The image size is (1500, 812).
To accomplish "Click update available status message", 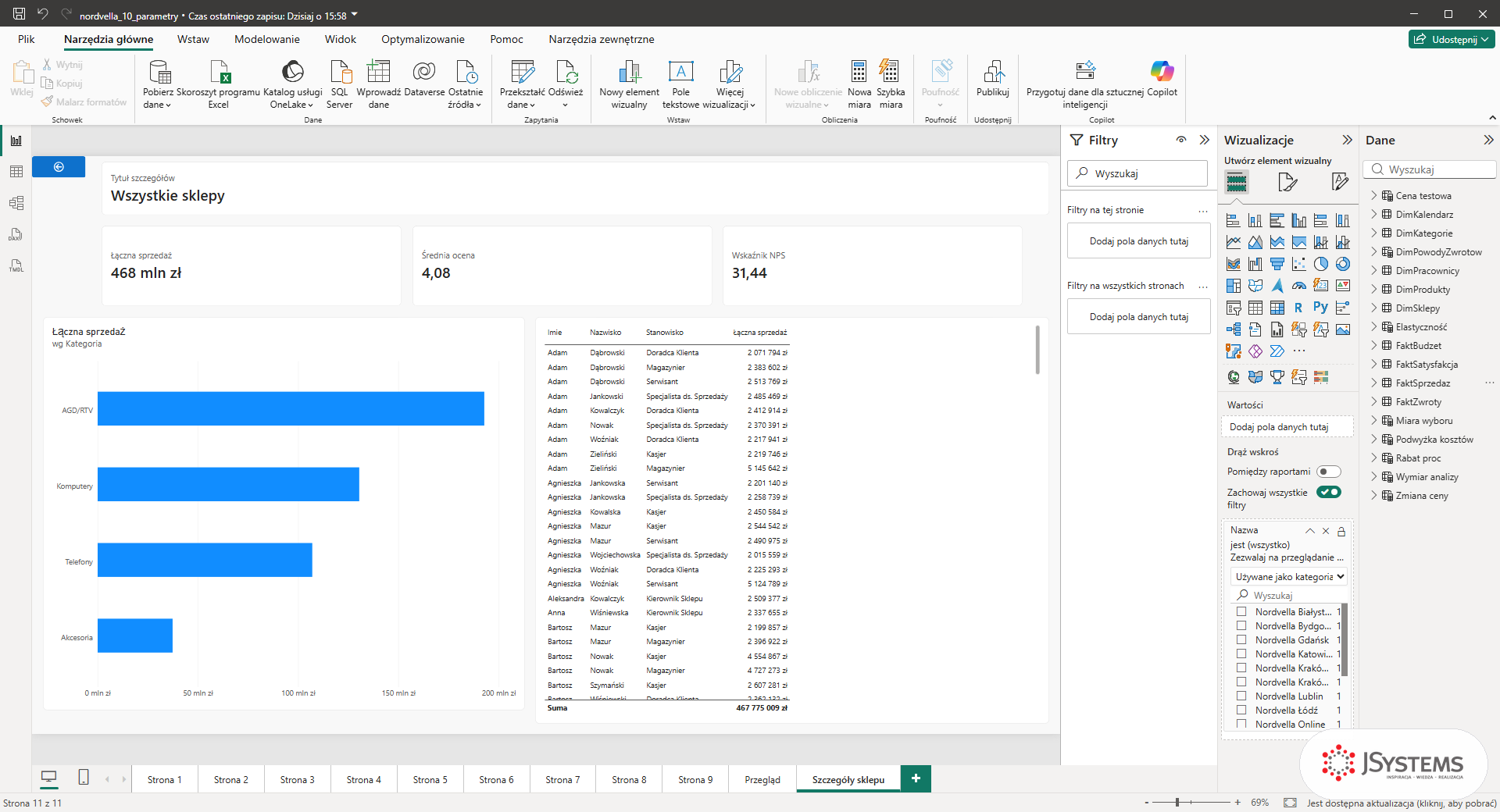I will [1402, 803].
